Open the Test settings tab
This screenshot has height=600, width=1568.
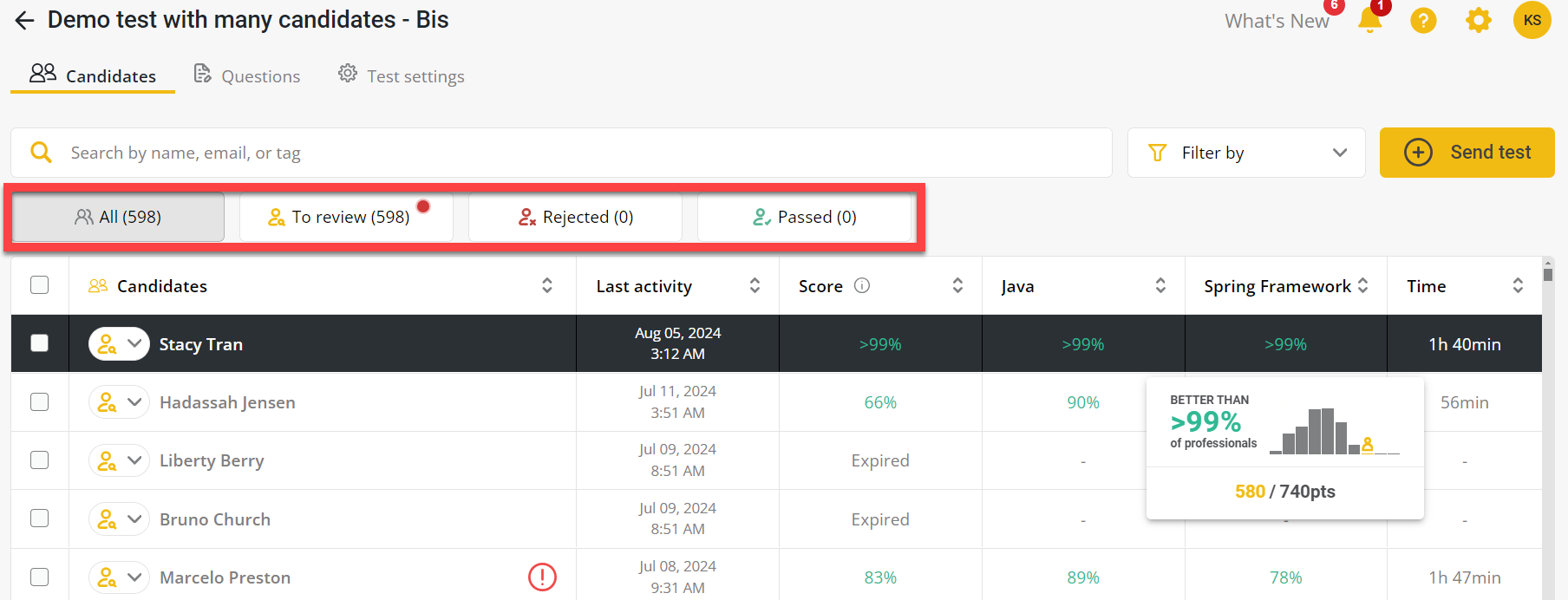click(402, 76)
